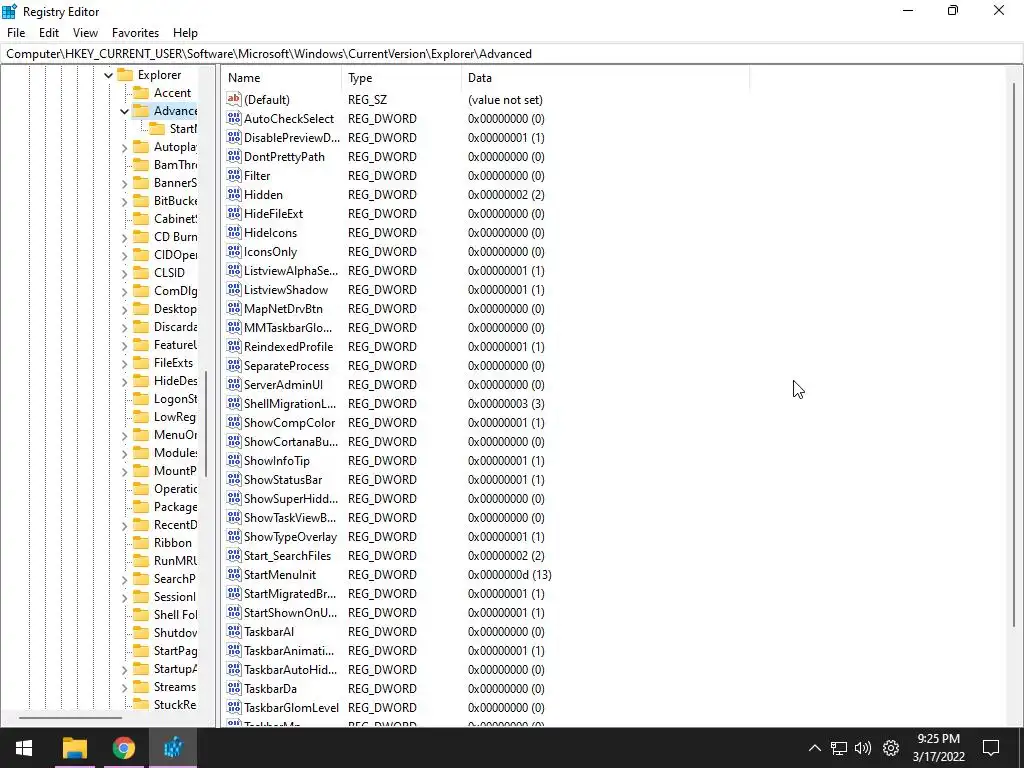Click the Shell Fol folder icon
Image resolution: width=1024 pixels, height=768 pixels.
pyautogui.click(x=141, y=614)
